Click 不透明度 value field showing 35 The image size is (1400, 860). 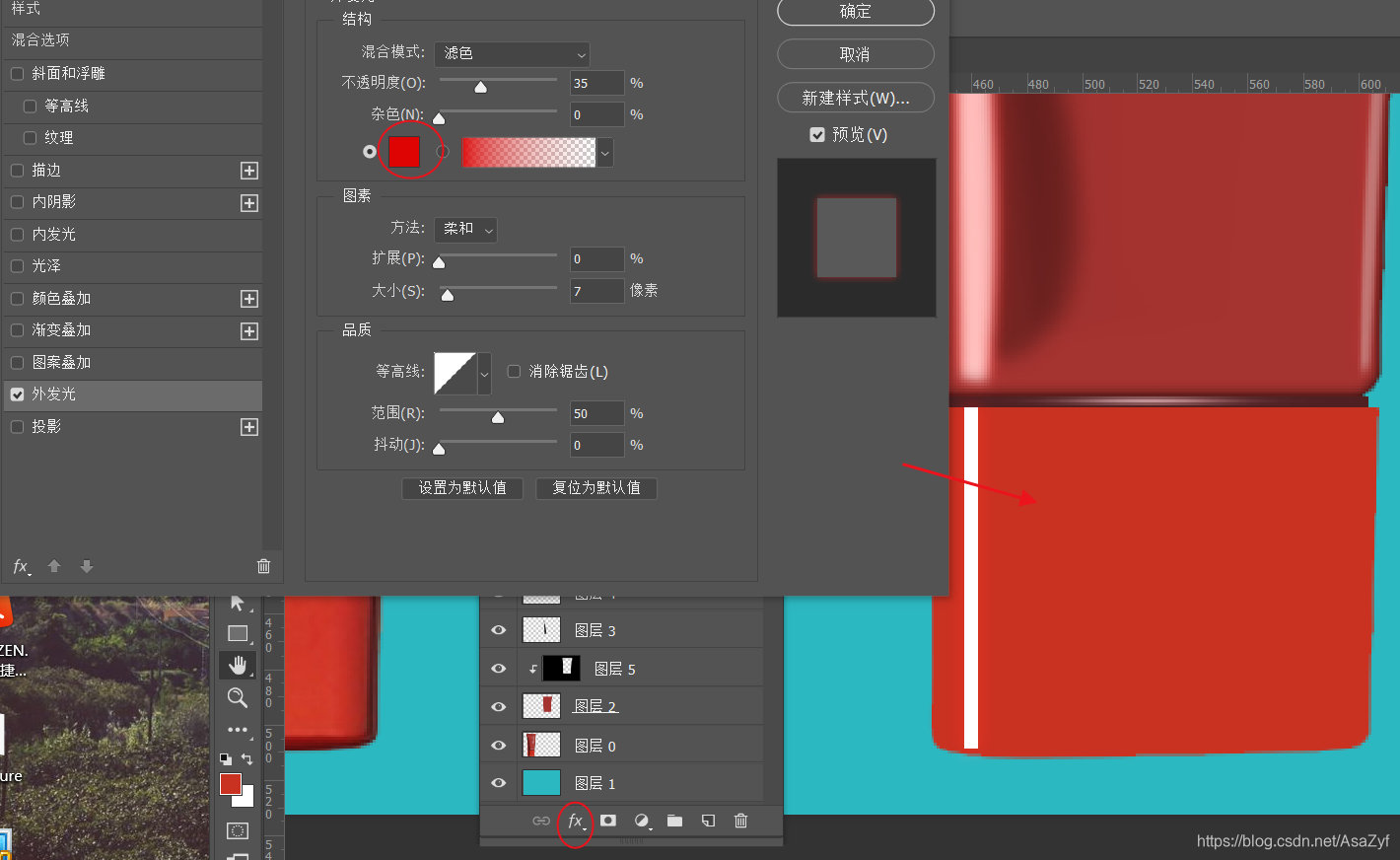(x=596, y=83)
